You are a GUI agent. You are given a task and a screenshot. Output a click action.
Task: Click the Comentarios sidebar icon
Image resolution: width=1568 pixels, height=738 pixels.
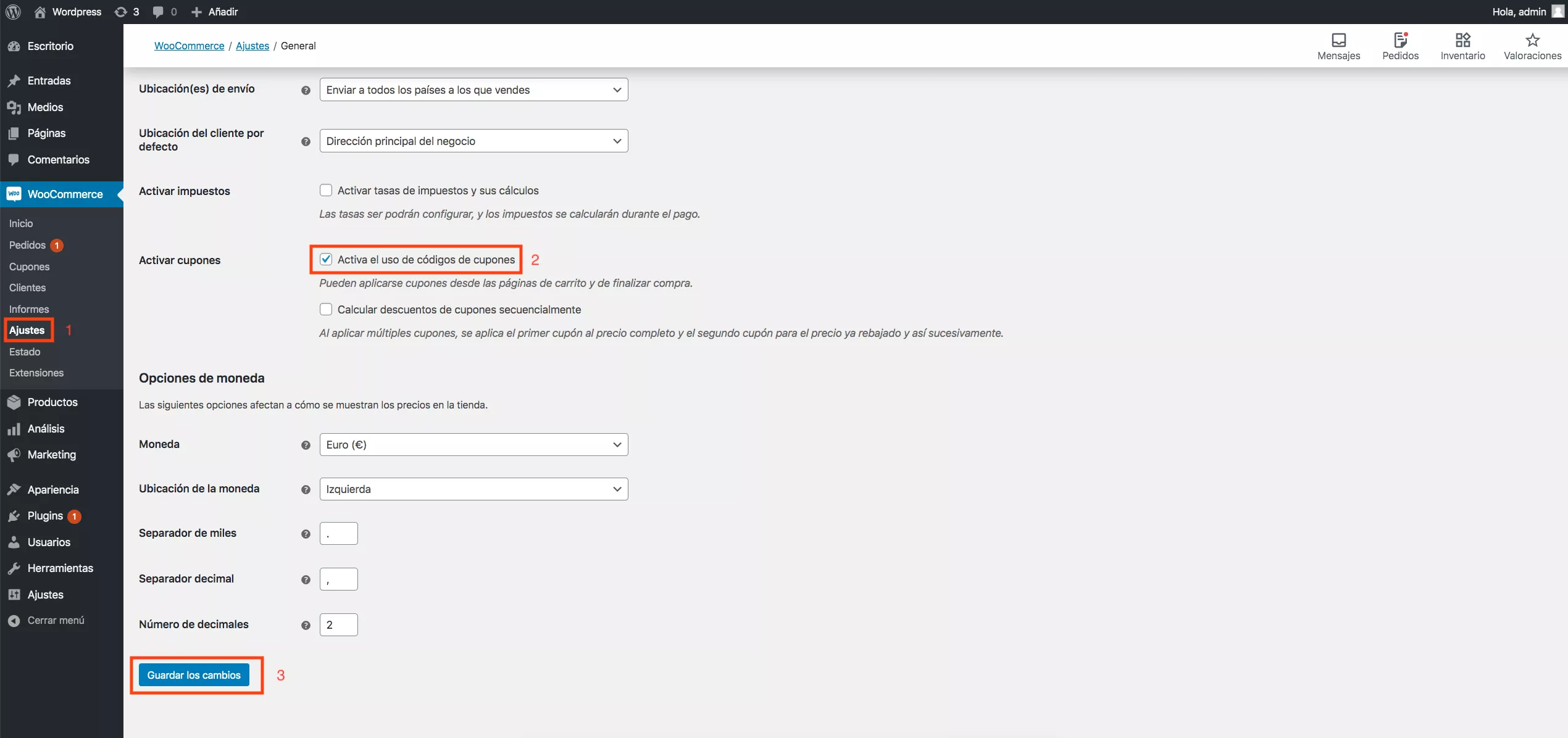[x=14, y=160]
